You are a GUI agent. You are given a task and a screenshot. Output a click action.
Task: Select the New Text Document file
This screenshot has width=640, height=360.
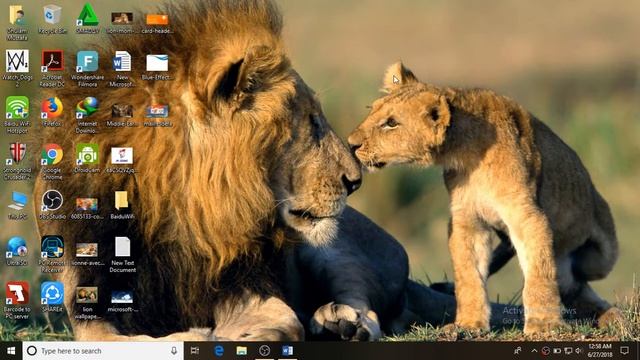[122, 255]
